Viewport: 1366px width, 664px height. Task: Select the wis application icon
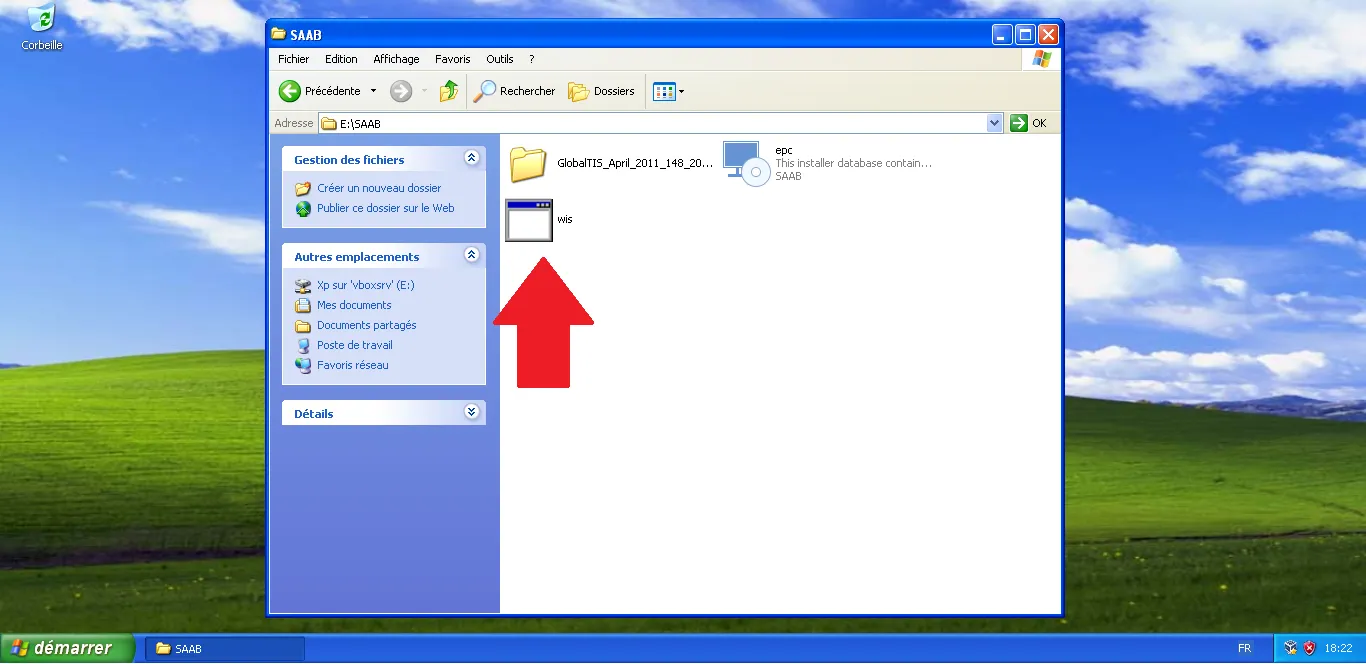coord(529,220)
